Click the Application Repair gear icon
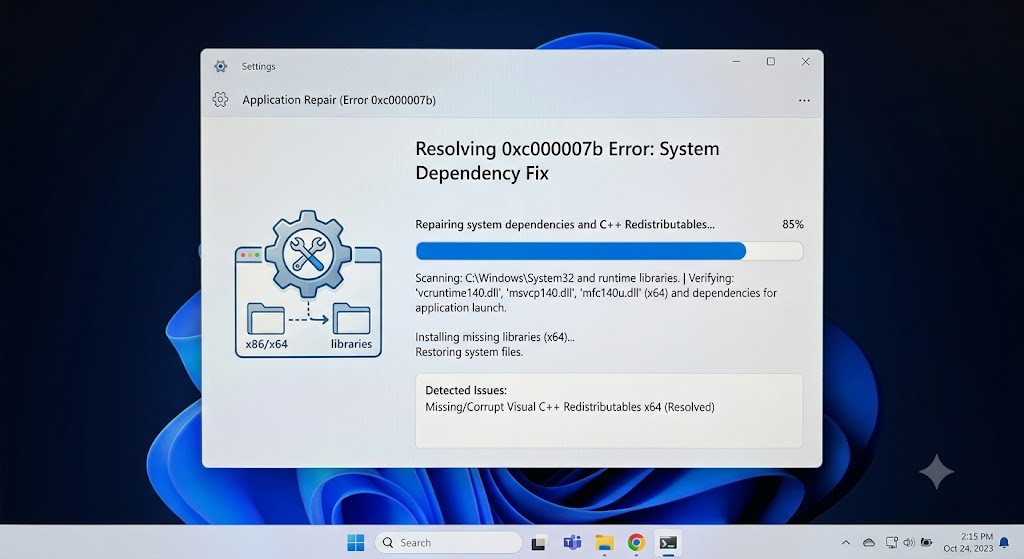Screen dimensions: 1024x559 coord(221,100)
